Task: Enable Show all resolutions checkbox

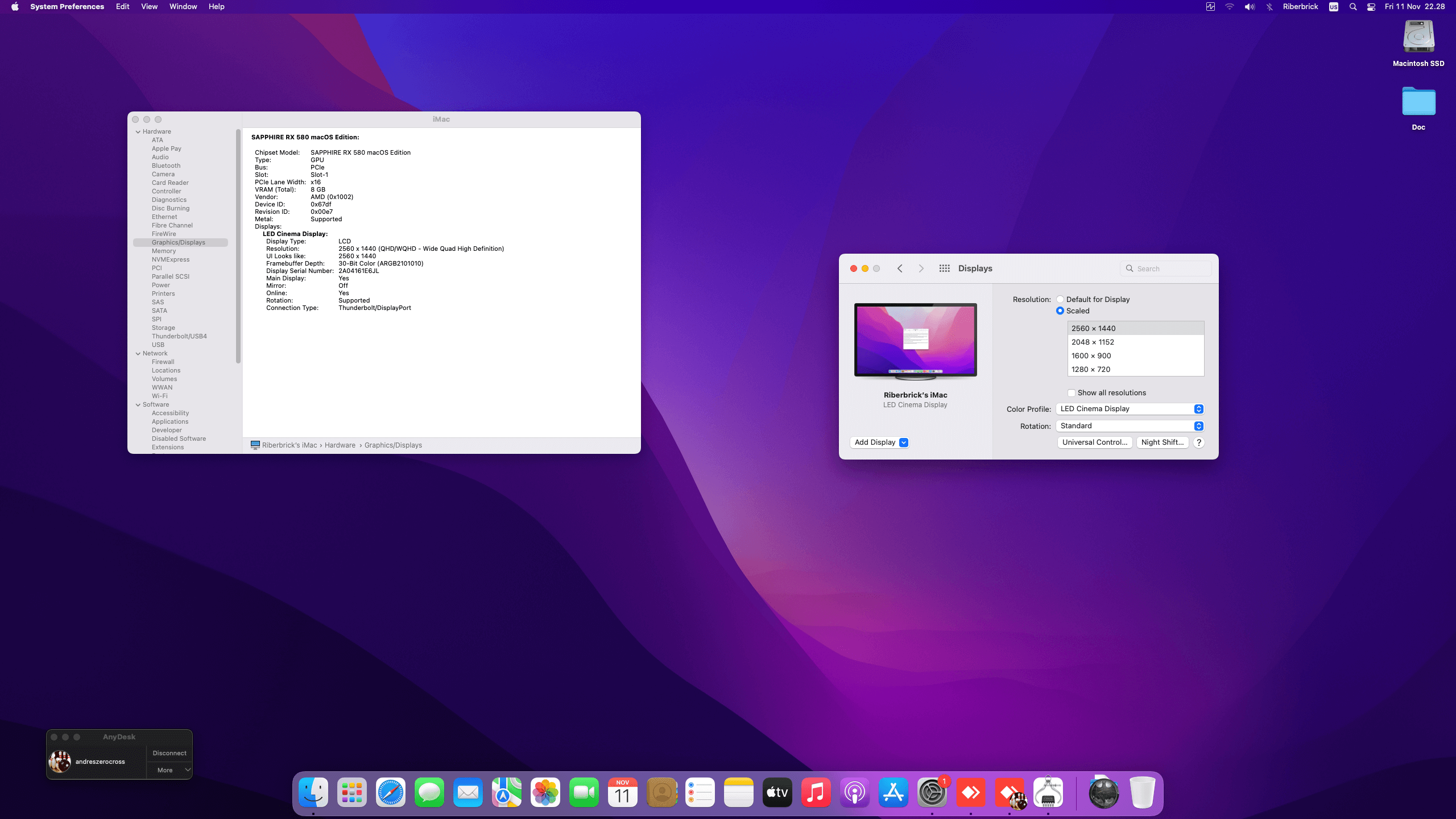Action: coord(1072,393)
